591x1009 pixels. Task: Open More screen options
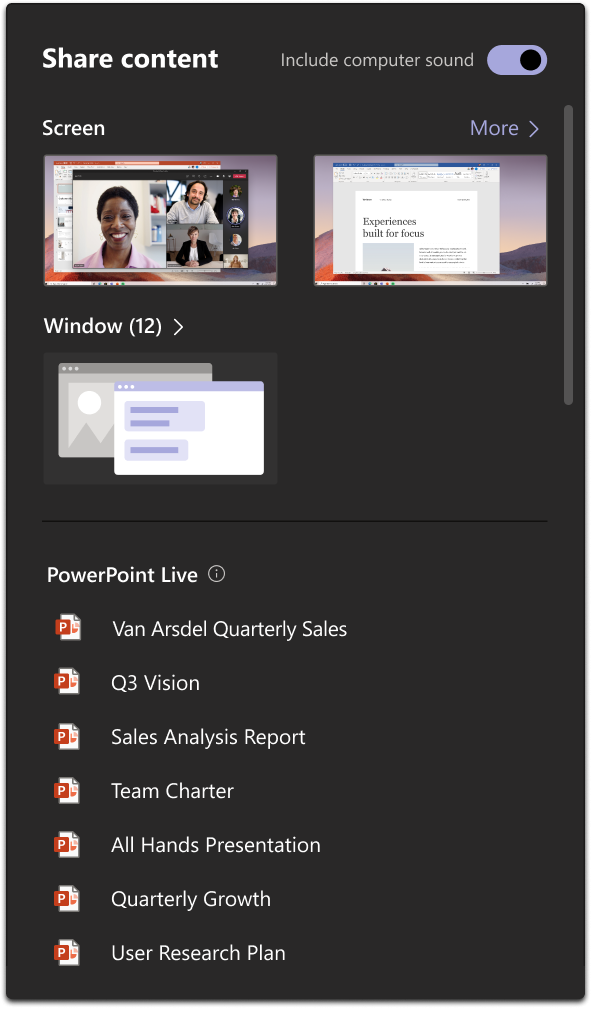click(504, 129)
